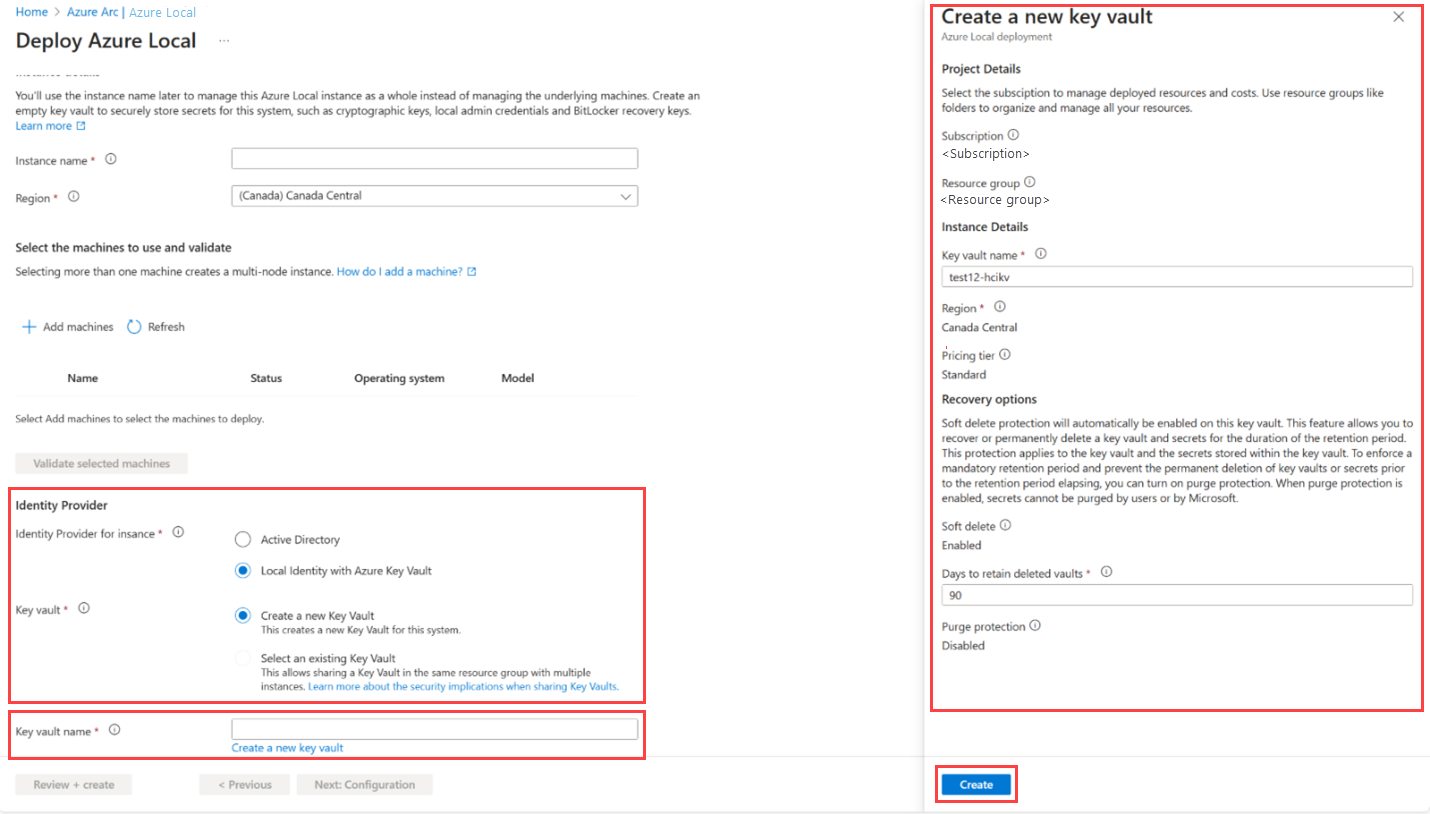Click the Name column header

pos(83,378)
